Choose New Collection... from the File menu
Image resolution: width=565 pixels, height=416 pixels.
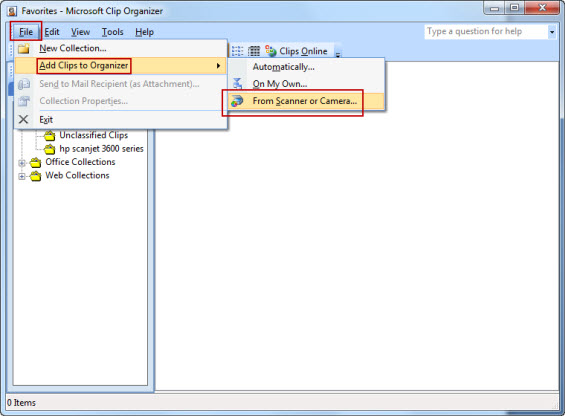pyautogui.click(x=121, y=48)
